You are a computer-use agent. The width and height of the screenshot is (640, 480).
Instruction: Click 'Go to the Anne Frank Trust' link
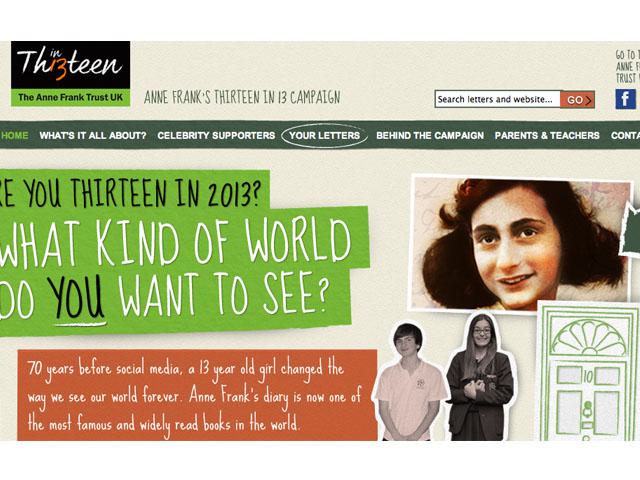click(x=627, y=67)
